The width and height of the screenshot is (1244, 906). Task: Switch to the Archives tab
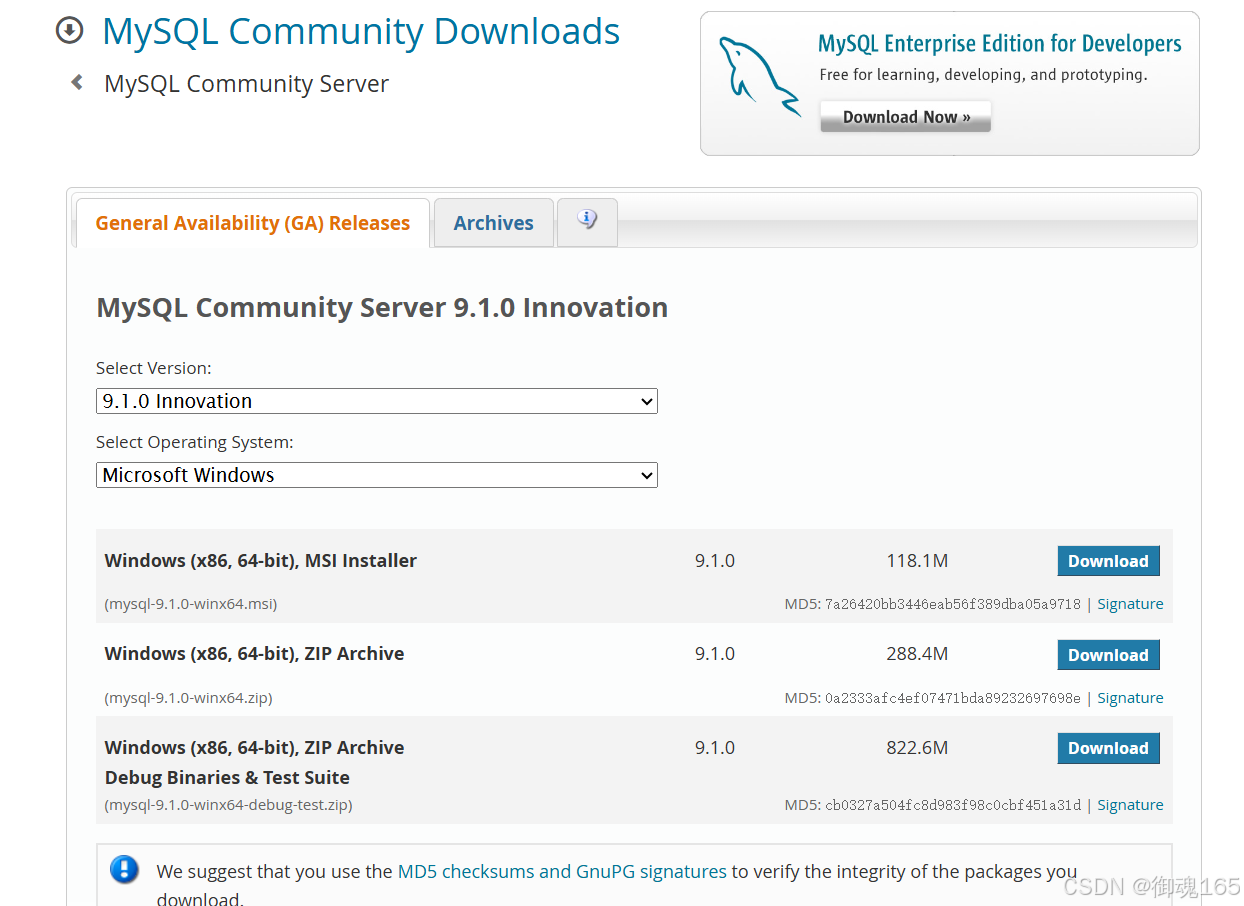(x=493, y=223)
